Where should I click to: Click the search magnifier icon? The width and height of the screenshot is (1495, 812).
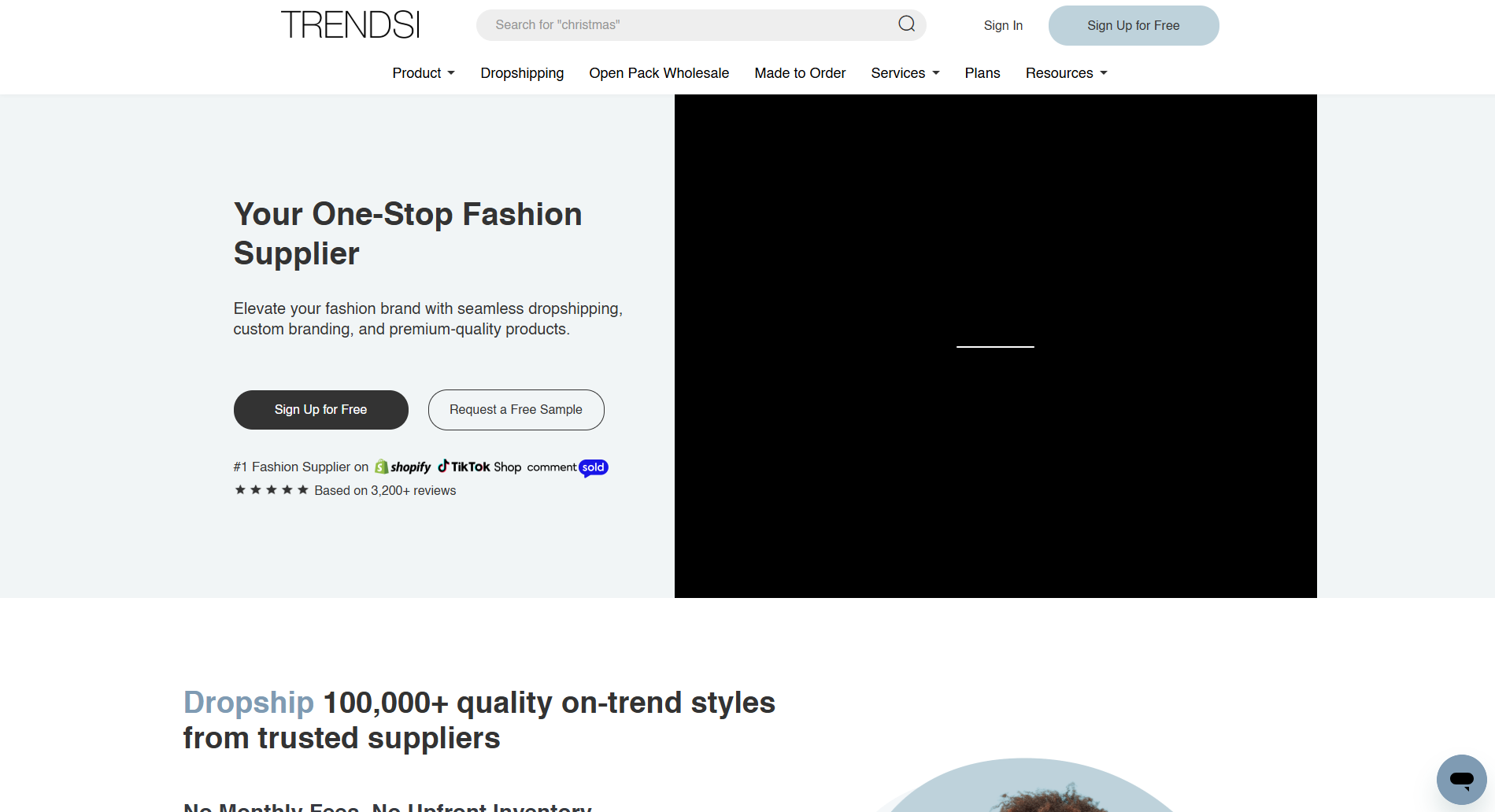coord(907,24)
